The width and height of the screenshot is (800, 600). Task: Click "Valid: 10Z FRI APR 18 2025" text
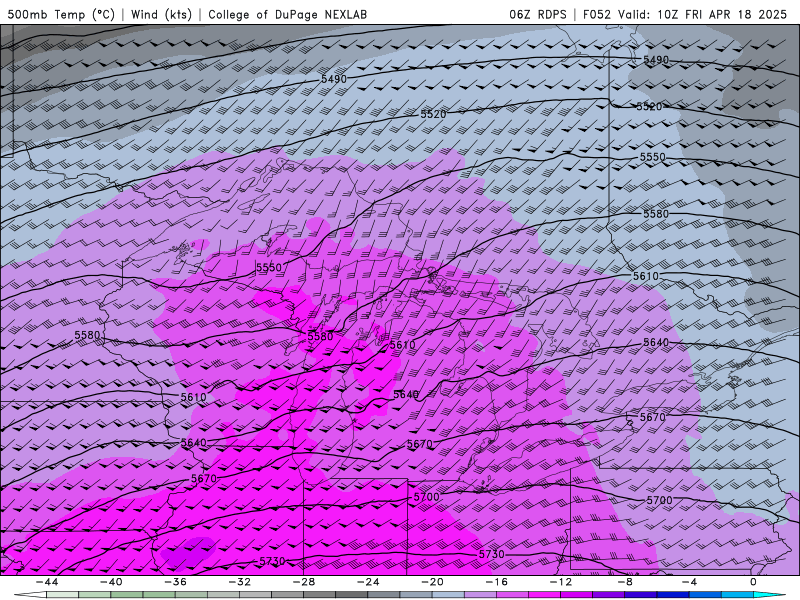[x=703, y=14]
